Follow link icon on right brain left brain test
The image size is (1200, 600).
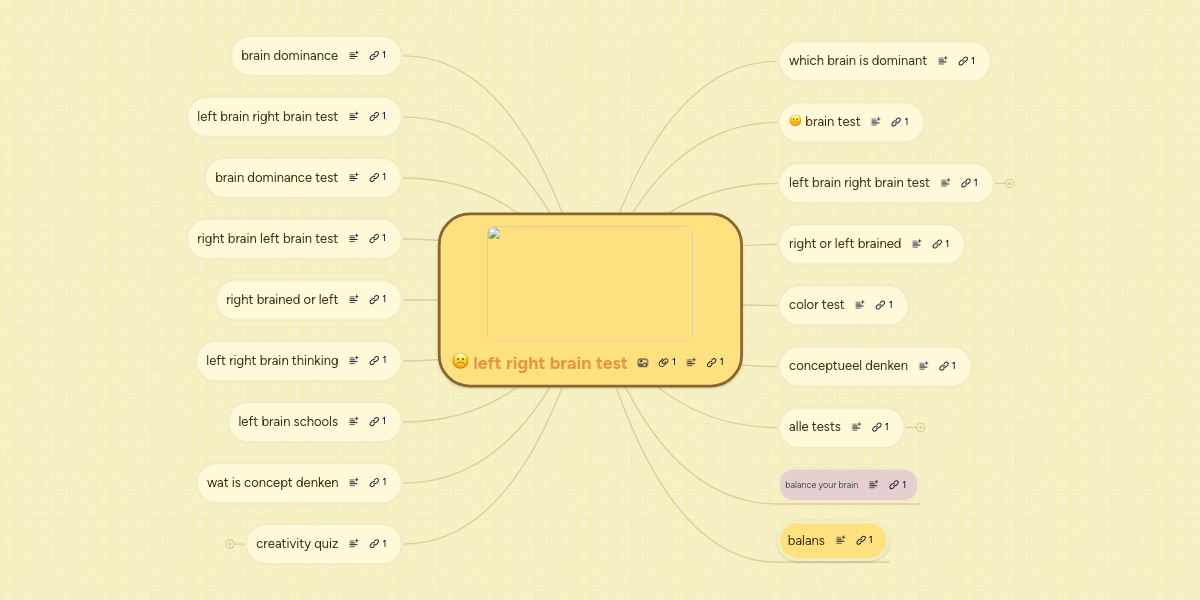pos(377,239)
